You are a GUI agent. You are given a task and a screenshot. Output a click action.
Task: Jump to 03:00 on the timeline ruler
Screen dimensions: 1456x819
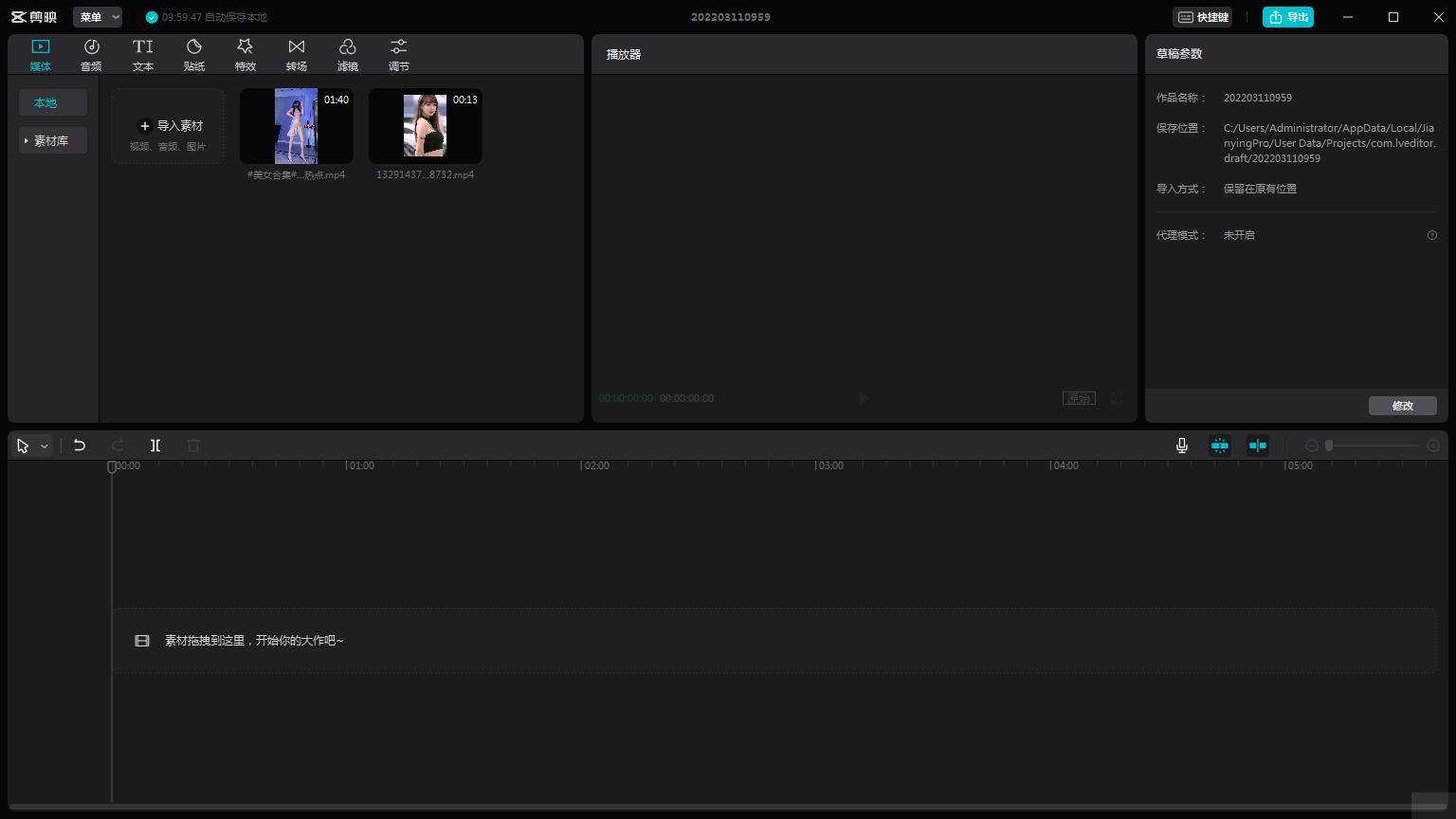(x=829, y=465)
